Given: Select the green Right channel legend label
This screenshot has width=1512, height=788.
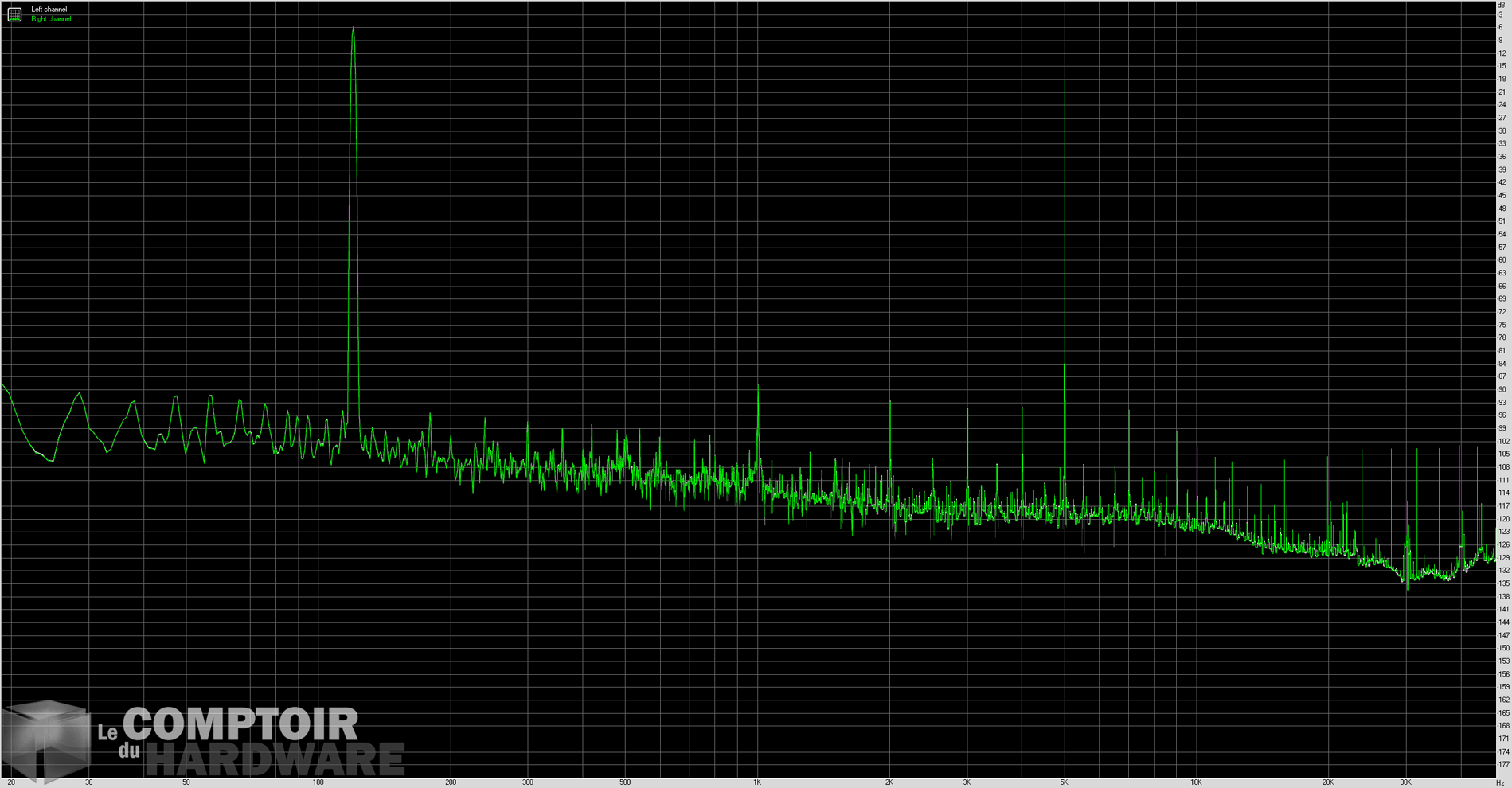Looking at the screenshot, I should point(51,19).
